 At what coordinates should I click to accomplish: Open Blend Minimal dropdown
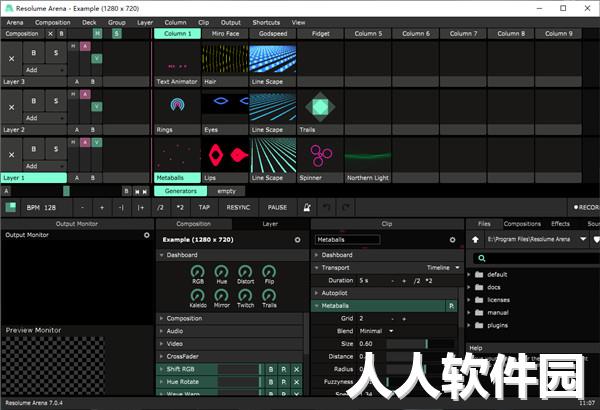coord(377,331)
